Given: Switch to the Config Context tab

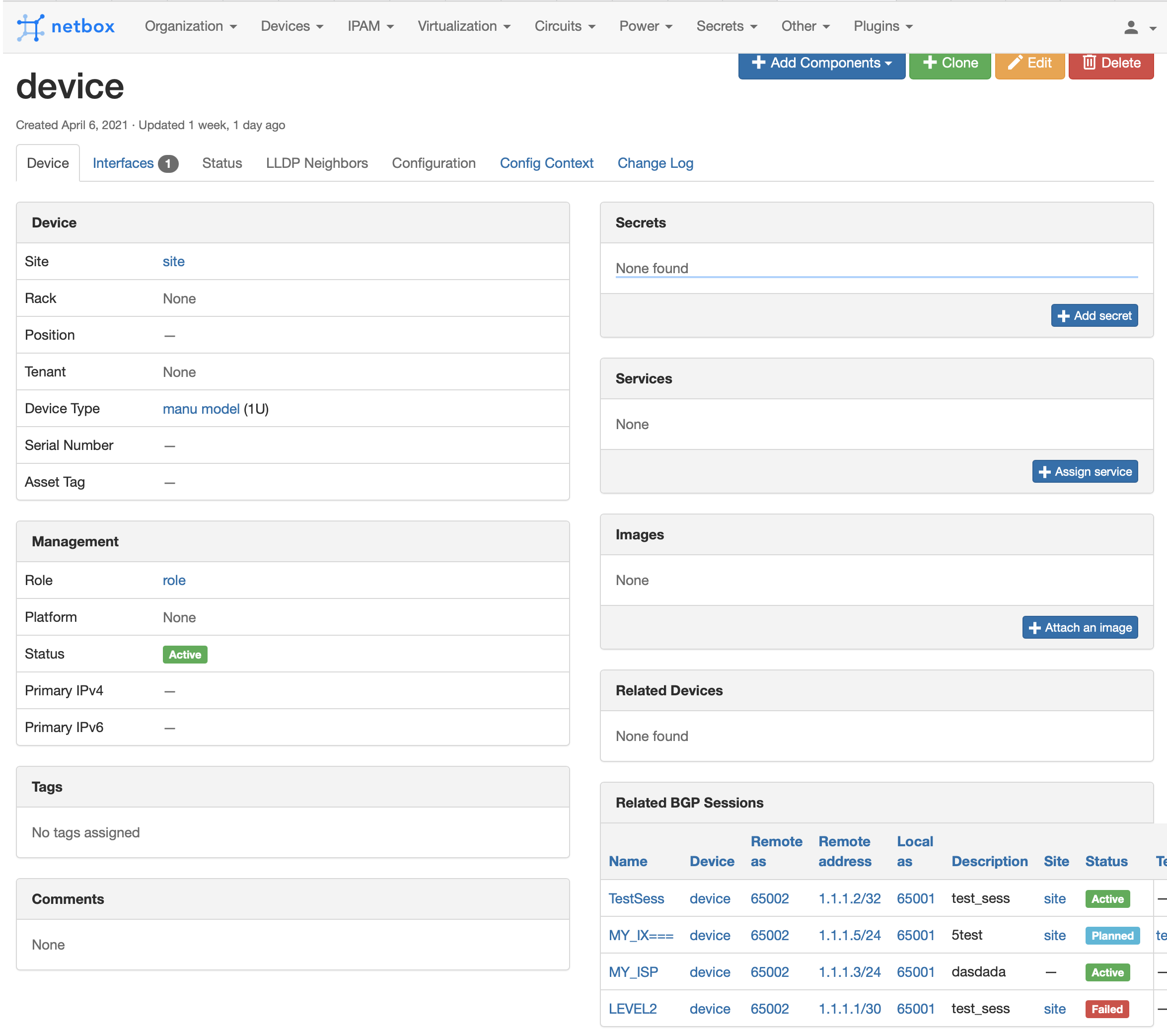Looking at the screenshot, I should pos(546,162).
